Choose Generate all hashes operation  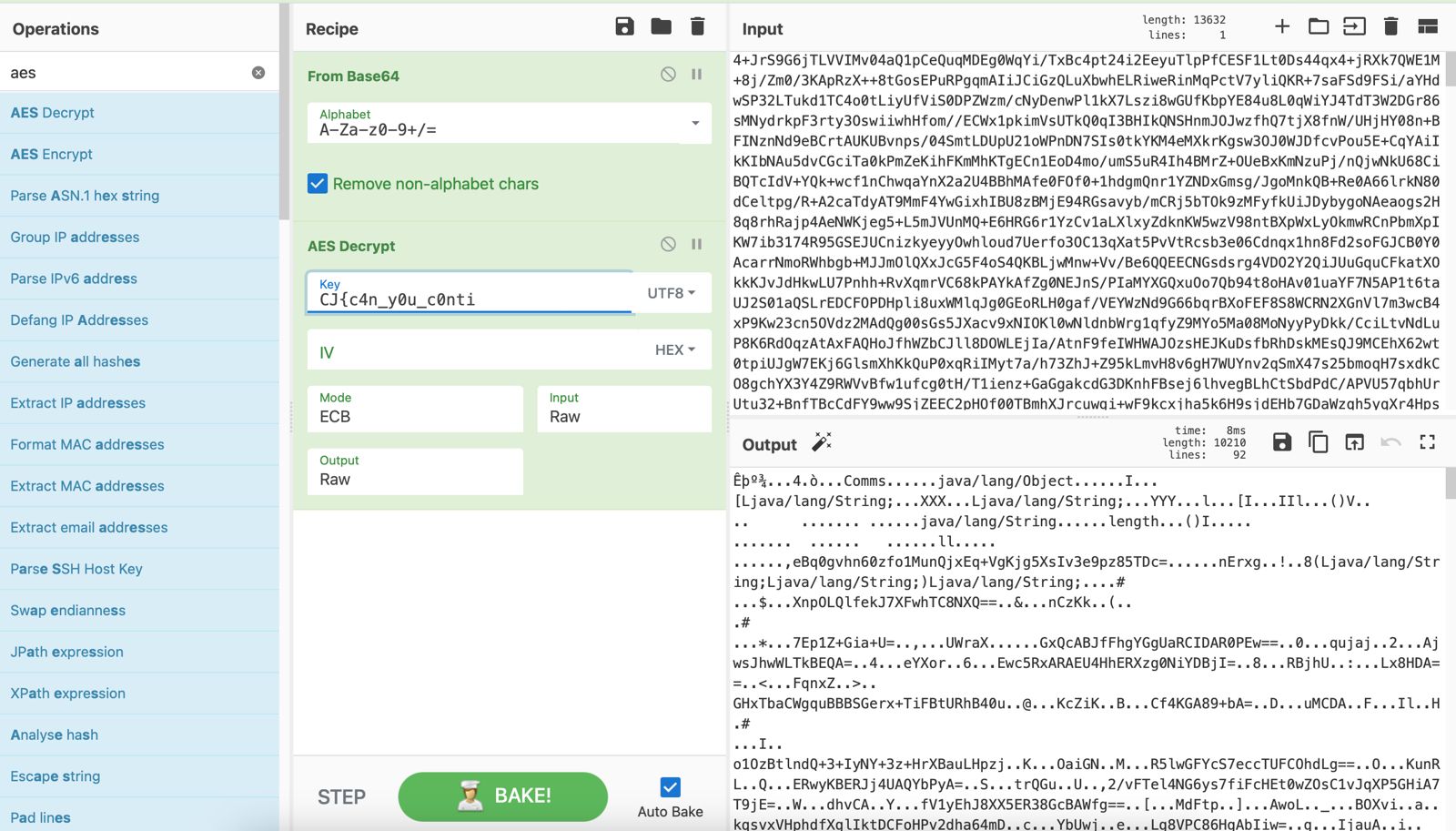(x=76, y=361)
